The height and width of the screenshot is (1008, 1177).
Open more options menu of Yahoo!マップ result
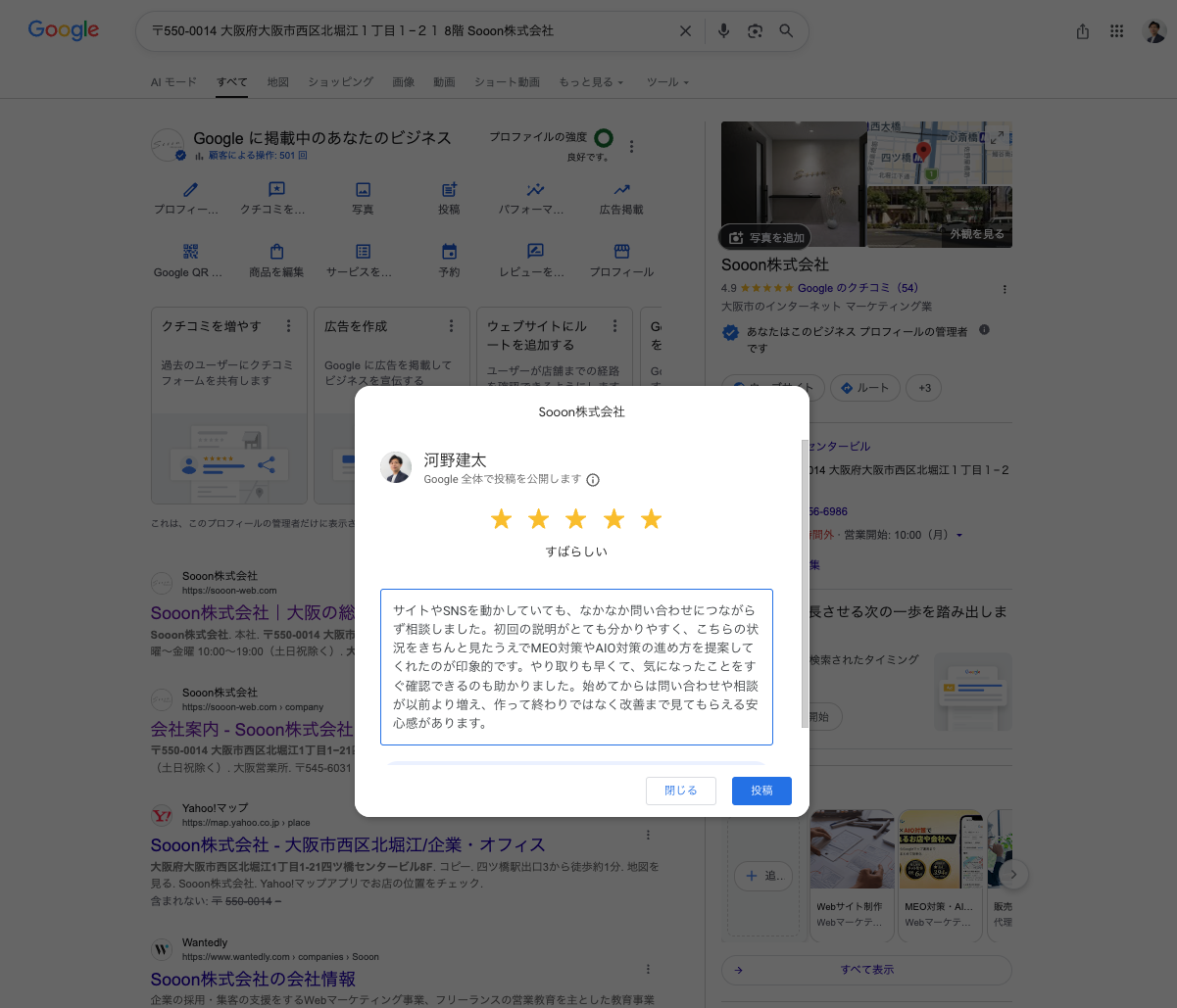click(x=648, y=835)
